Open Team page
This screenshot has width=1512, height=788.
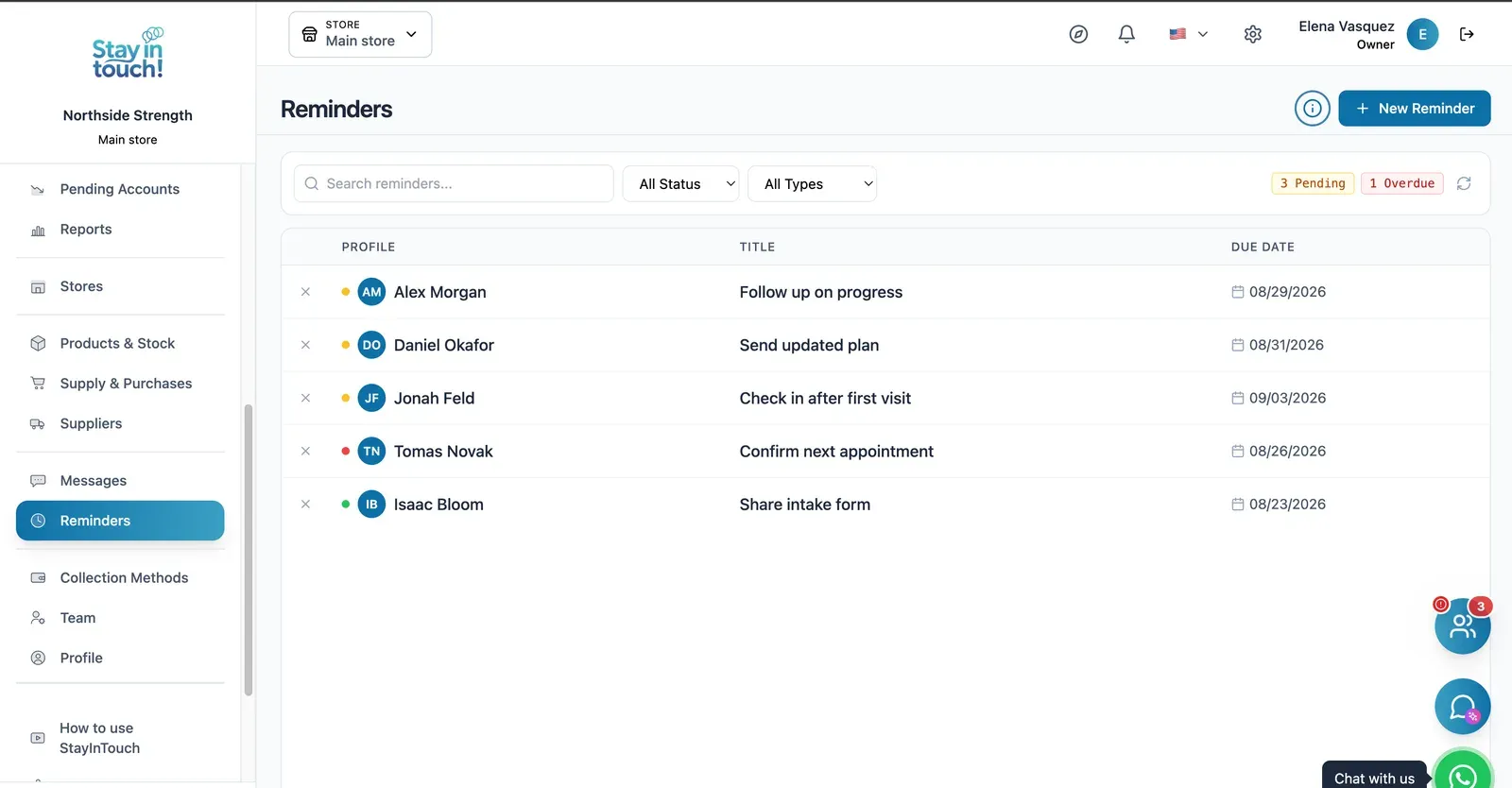120,618
